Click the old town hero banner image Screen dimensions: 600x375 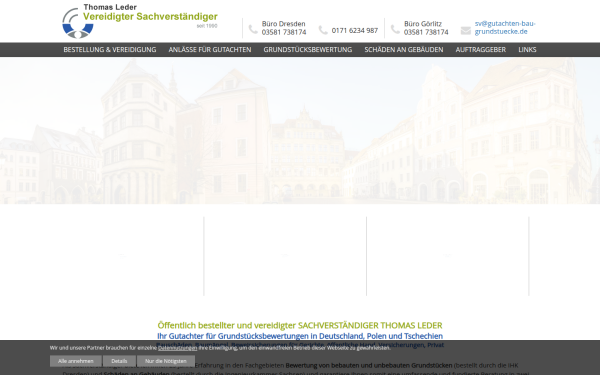(300, 130)
